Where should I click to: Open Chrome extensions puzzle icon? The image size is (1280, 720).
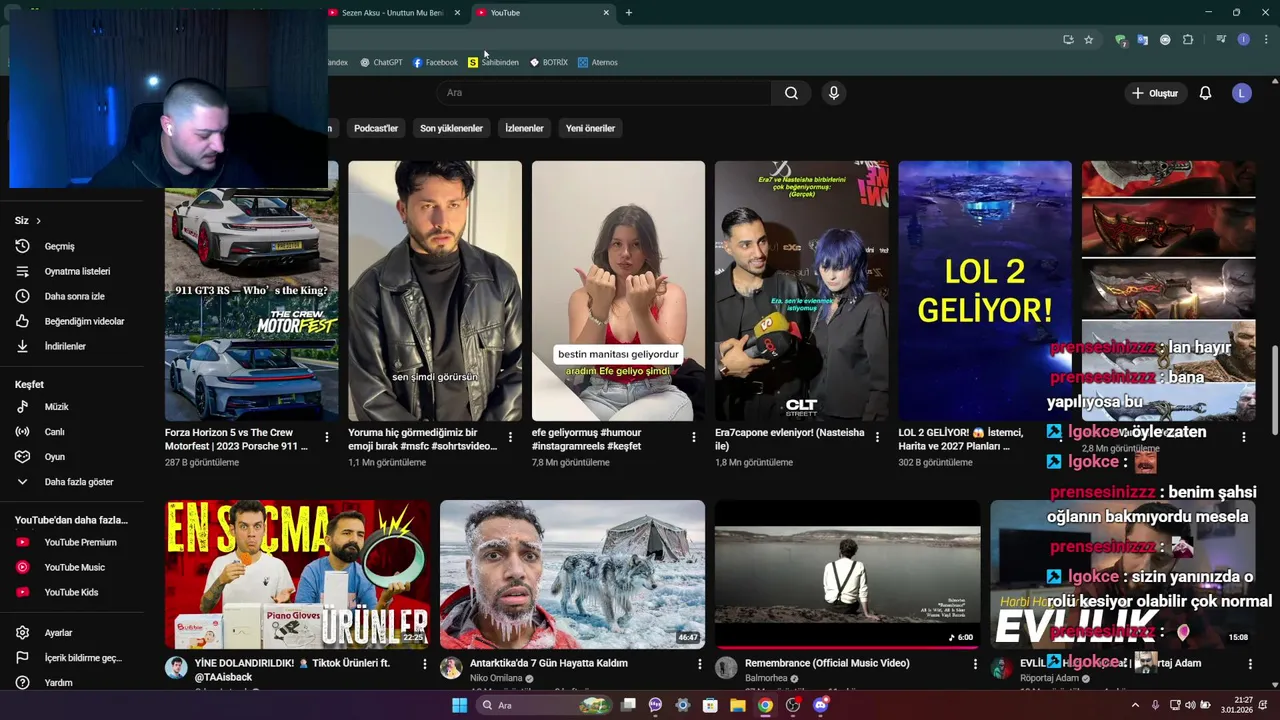(x=1188, y=40)
